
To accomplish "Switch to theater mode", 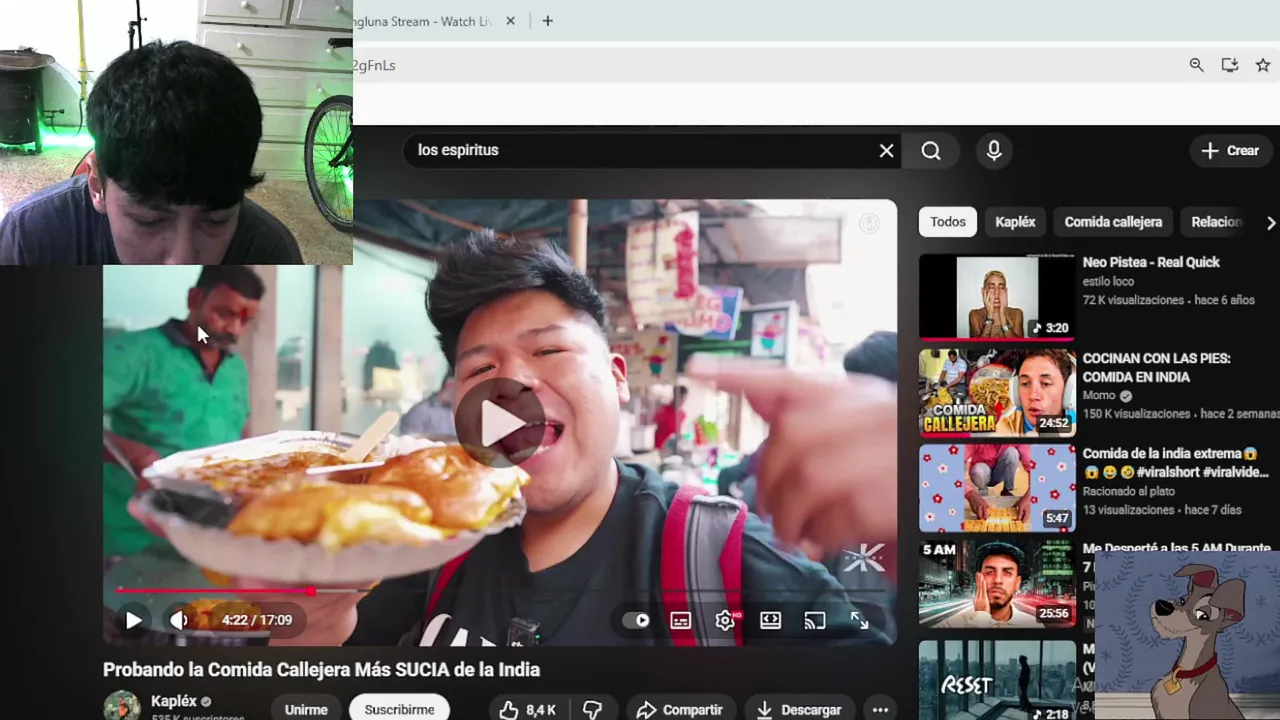I will click(770, 620).
